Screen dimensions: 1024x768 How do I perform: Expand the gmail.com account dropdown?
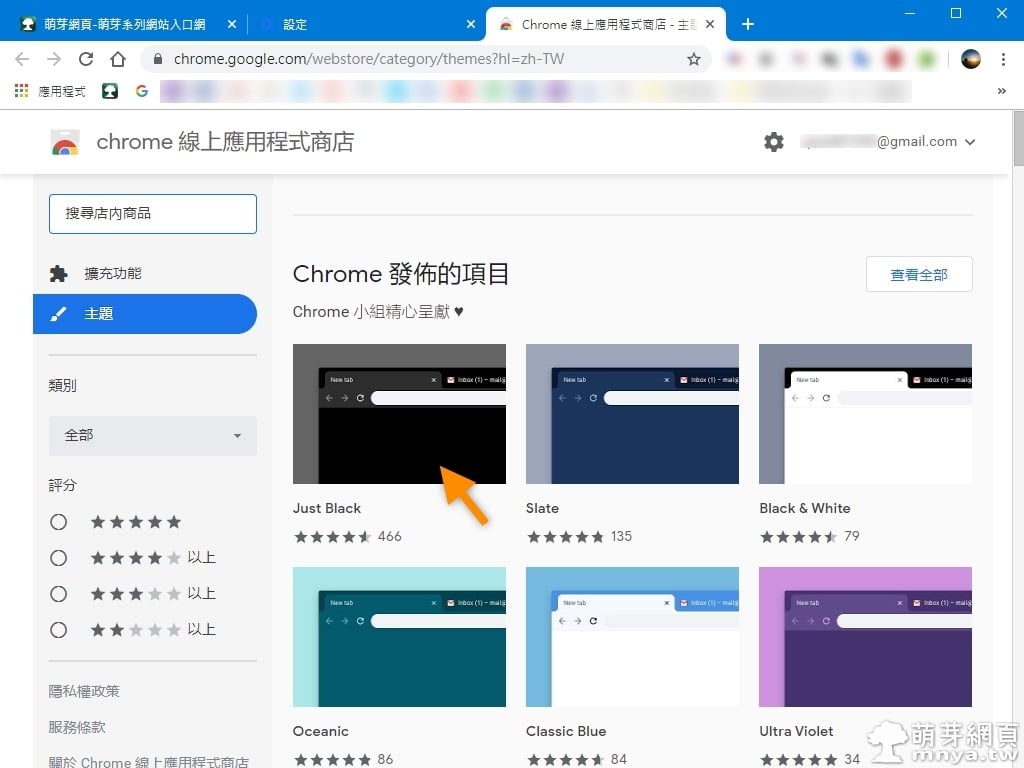pos(968,141)
